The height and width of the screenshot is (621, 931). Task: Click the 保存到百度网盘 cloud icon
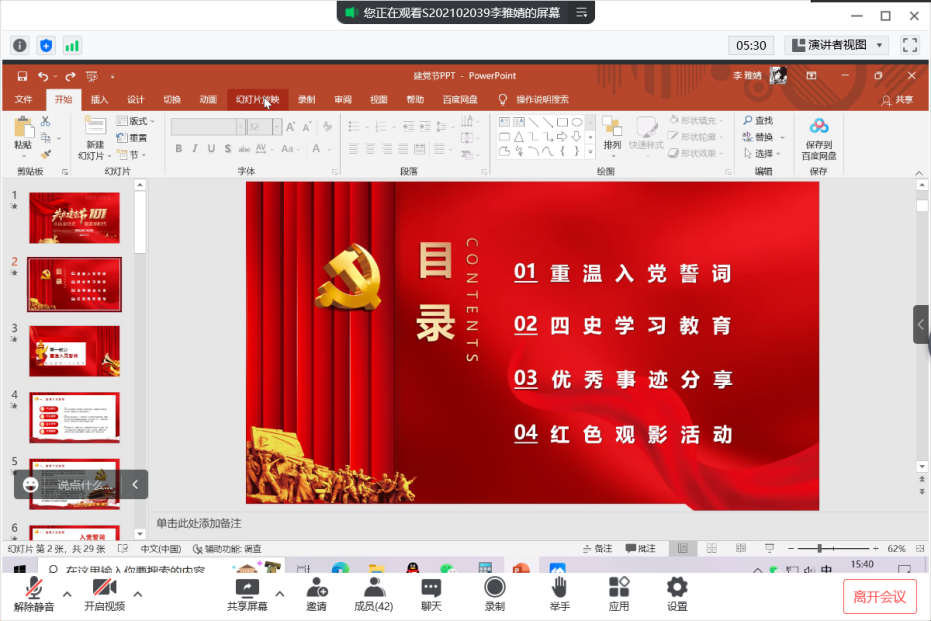pyautogui.click(x=819, y=126)
